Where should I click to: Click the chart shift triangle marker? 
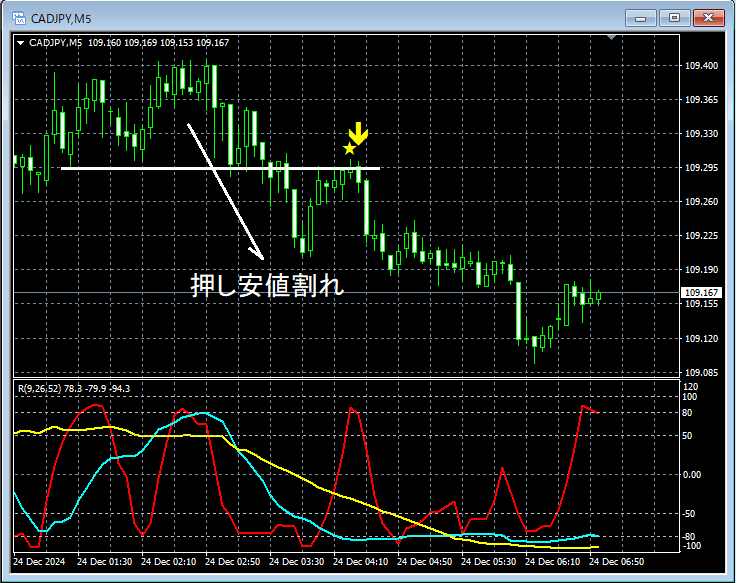click(x=612, y=37)
